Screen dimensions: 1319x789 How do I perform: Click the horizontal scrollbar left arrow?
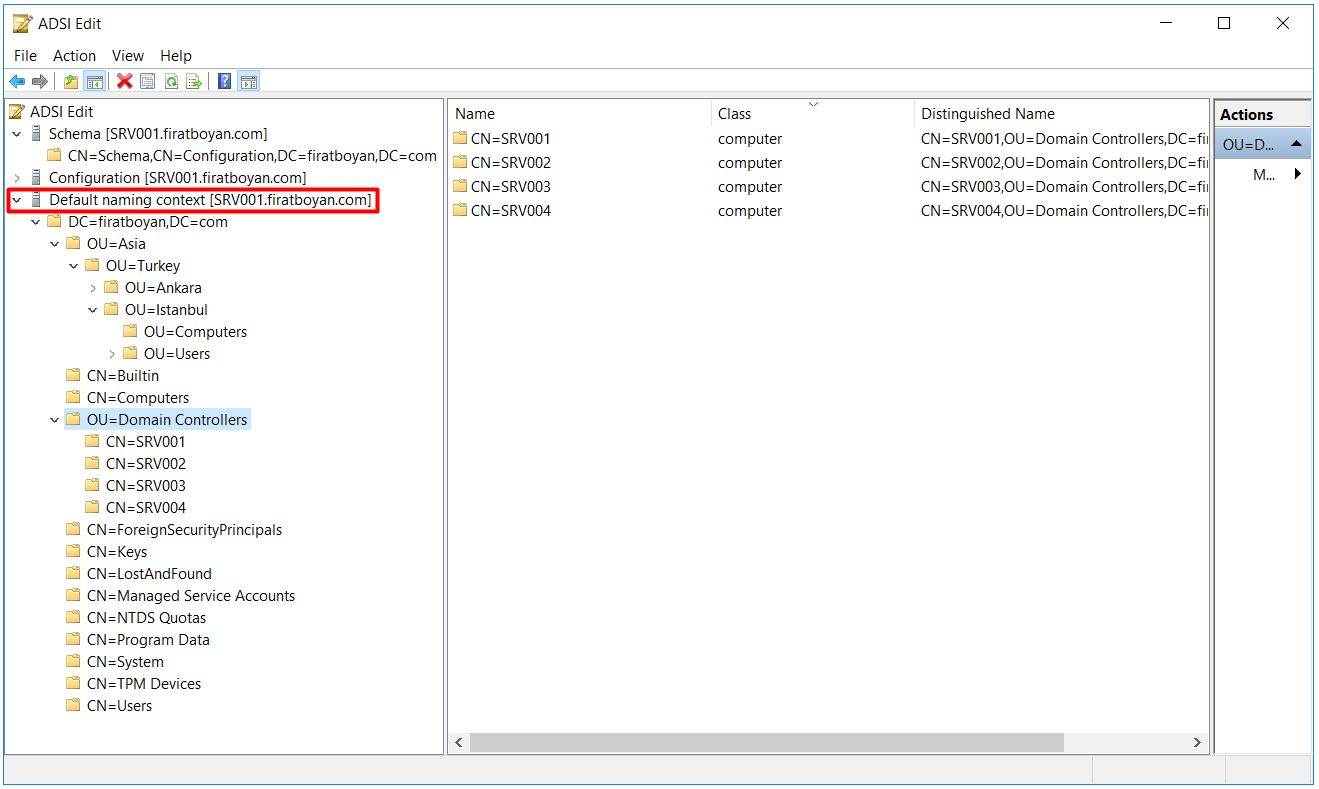point(459,743)
